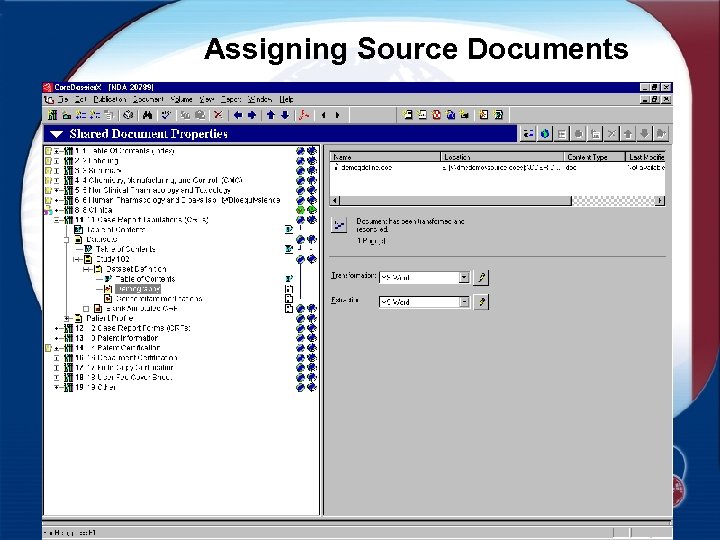Click the grey down arrow in the properties header bar
The height and width of the screenshot is (540, 720).
[x=644, y=134]
